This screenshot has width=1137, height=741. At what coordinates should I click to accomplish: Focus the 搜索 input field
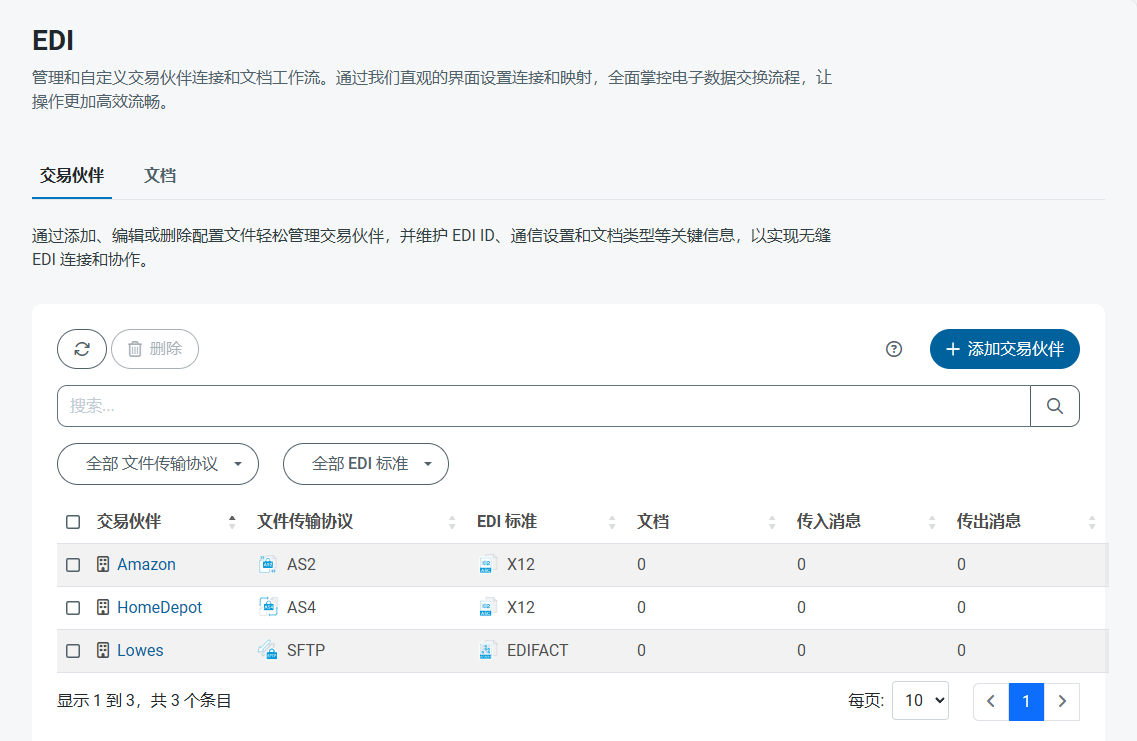(544, 406)
